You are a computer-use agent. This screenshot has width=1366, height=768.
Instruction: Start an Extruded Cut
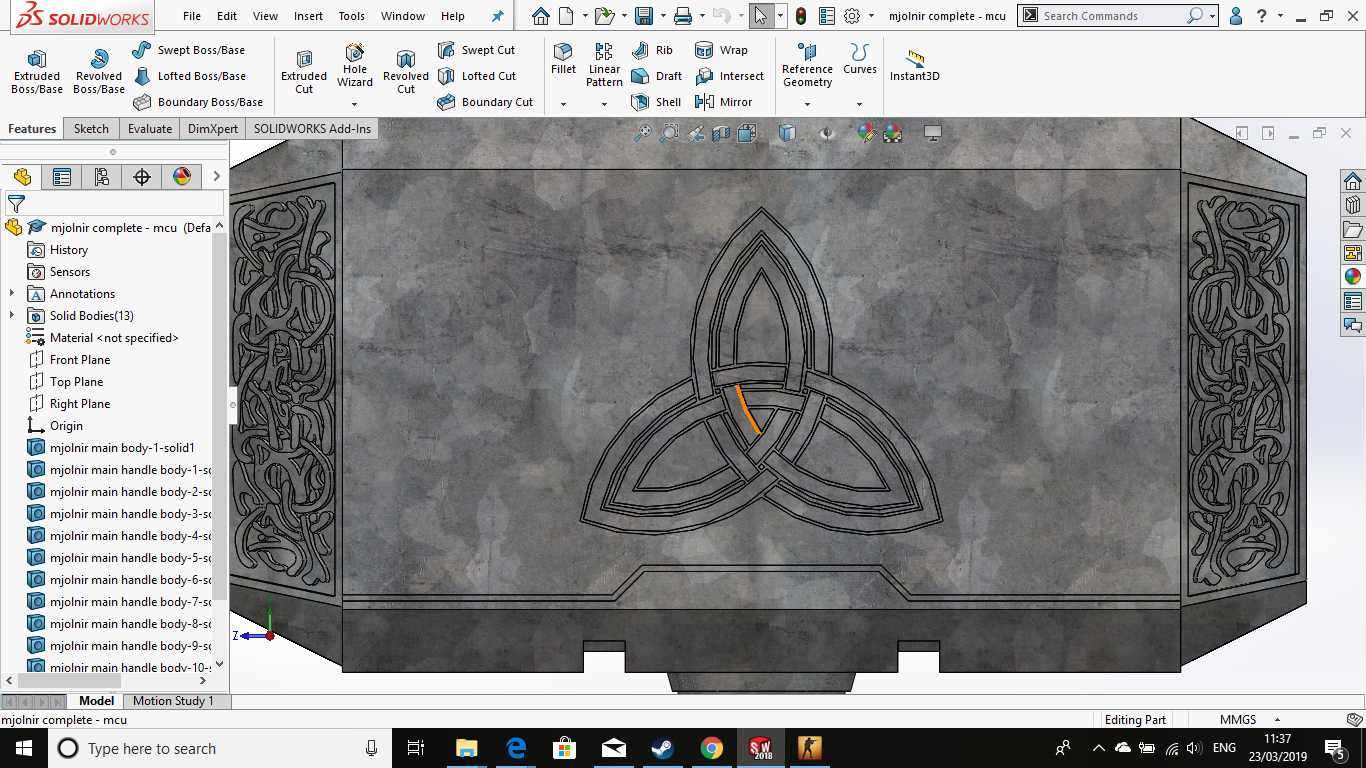pos(304,71)
